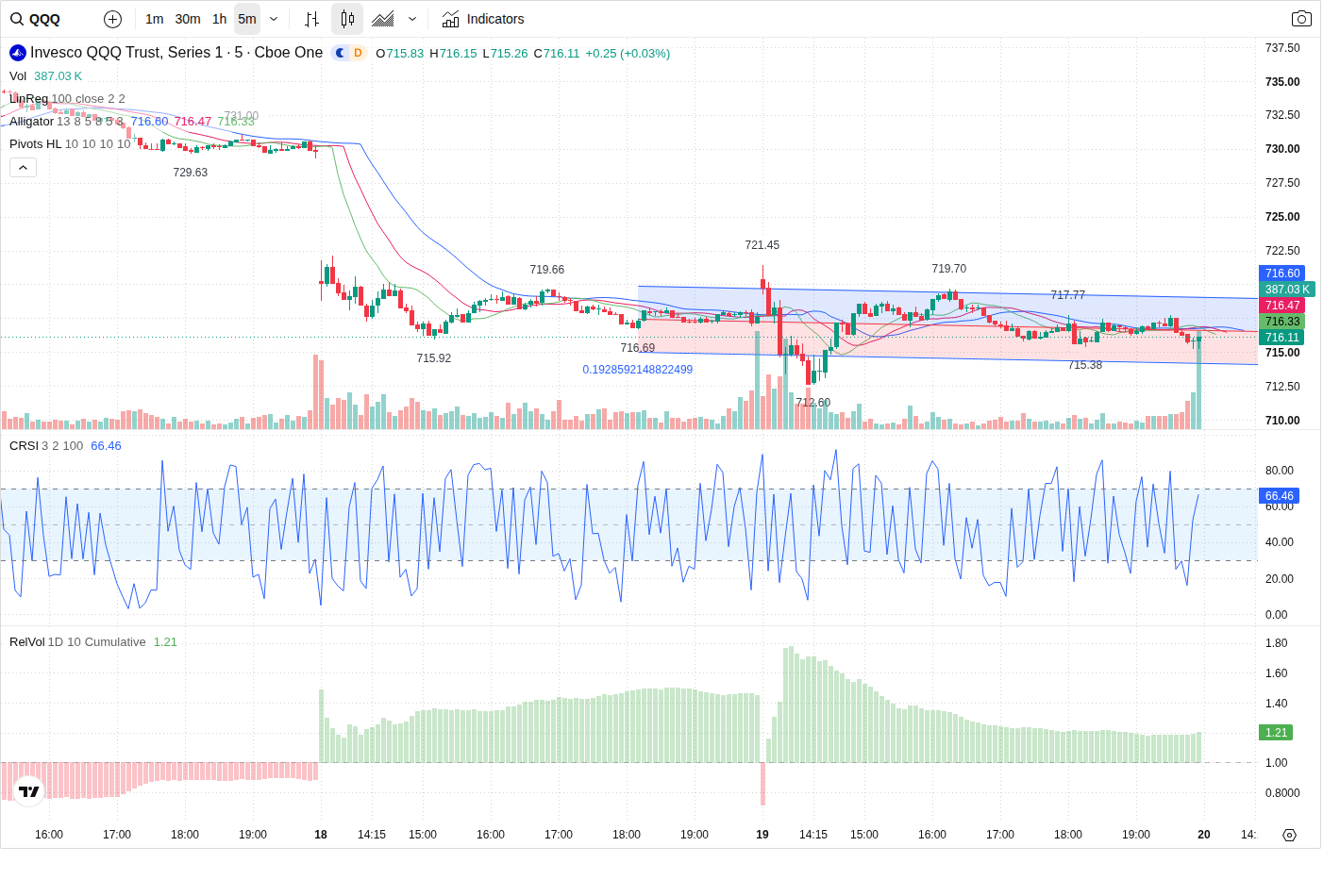
Task: Select the Candles chart style icon
Action: pos(347,19)
